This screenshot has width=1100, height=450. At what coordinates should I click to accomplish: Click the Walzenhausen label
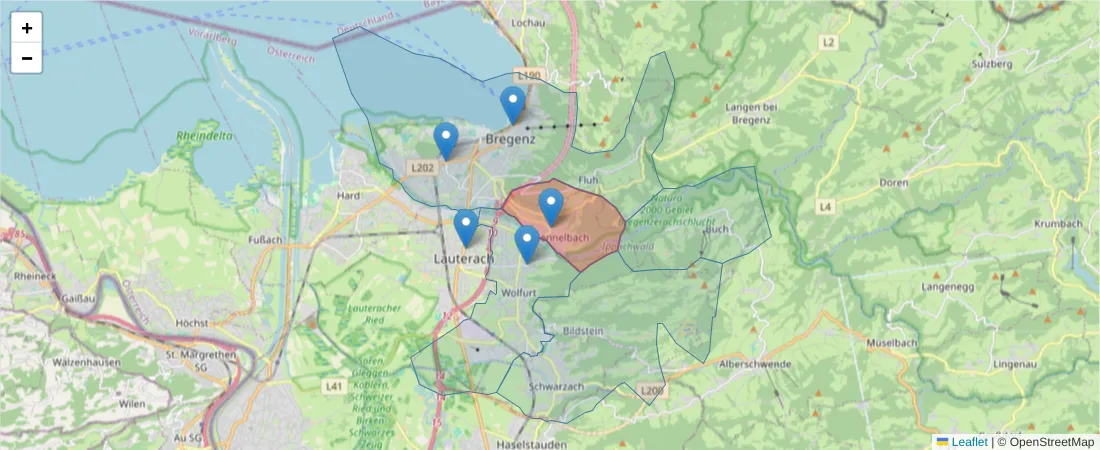point(86,362)
